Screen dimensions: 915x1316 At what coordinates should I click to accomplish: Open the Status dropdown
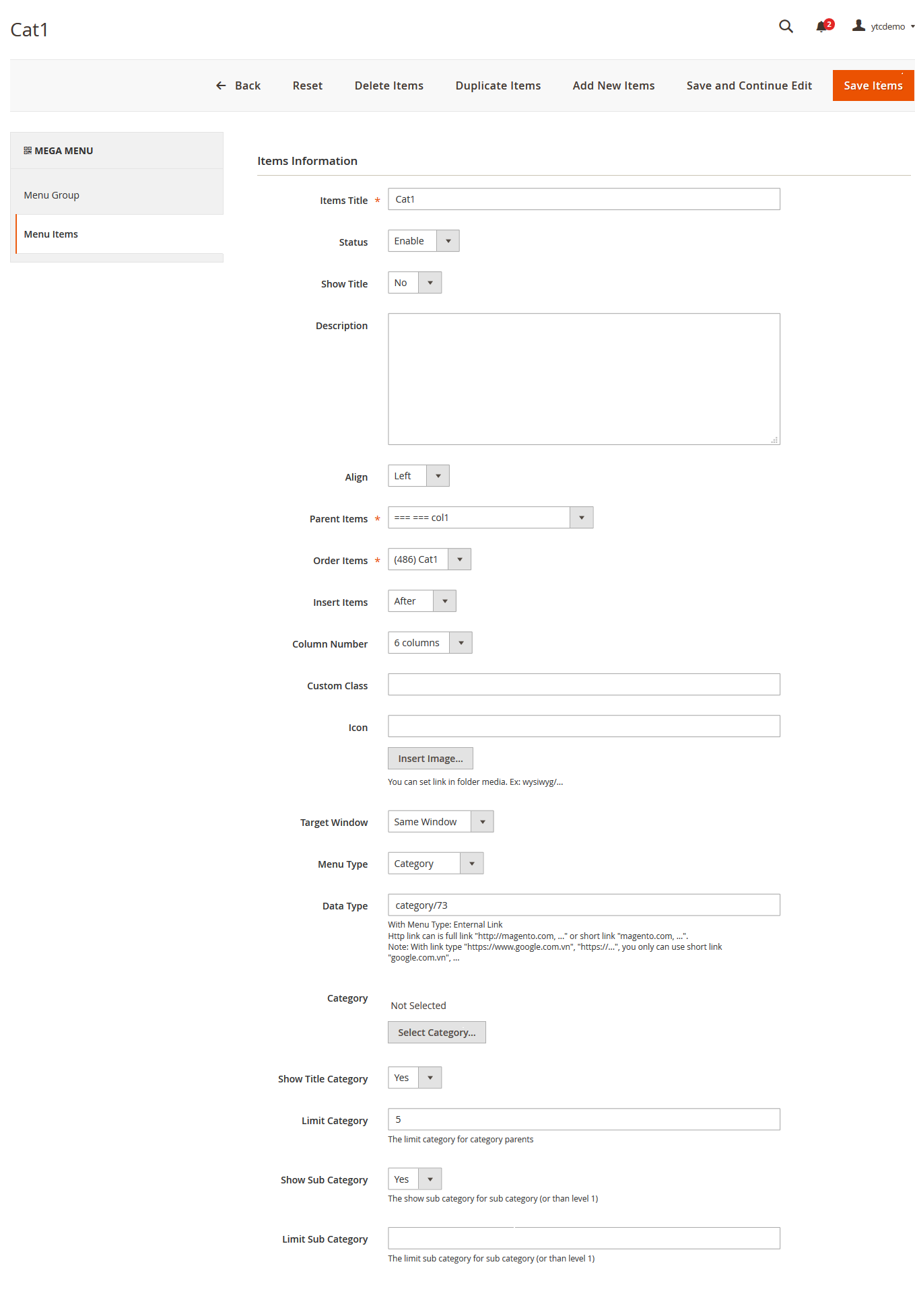pos(423,241)
